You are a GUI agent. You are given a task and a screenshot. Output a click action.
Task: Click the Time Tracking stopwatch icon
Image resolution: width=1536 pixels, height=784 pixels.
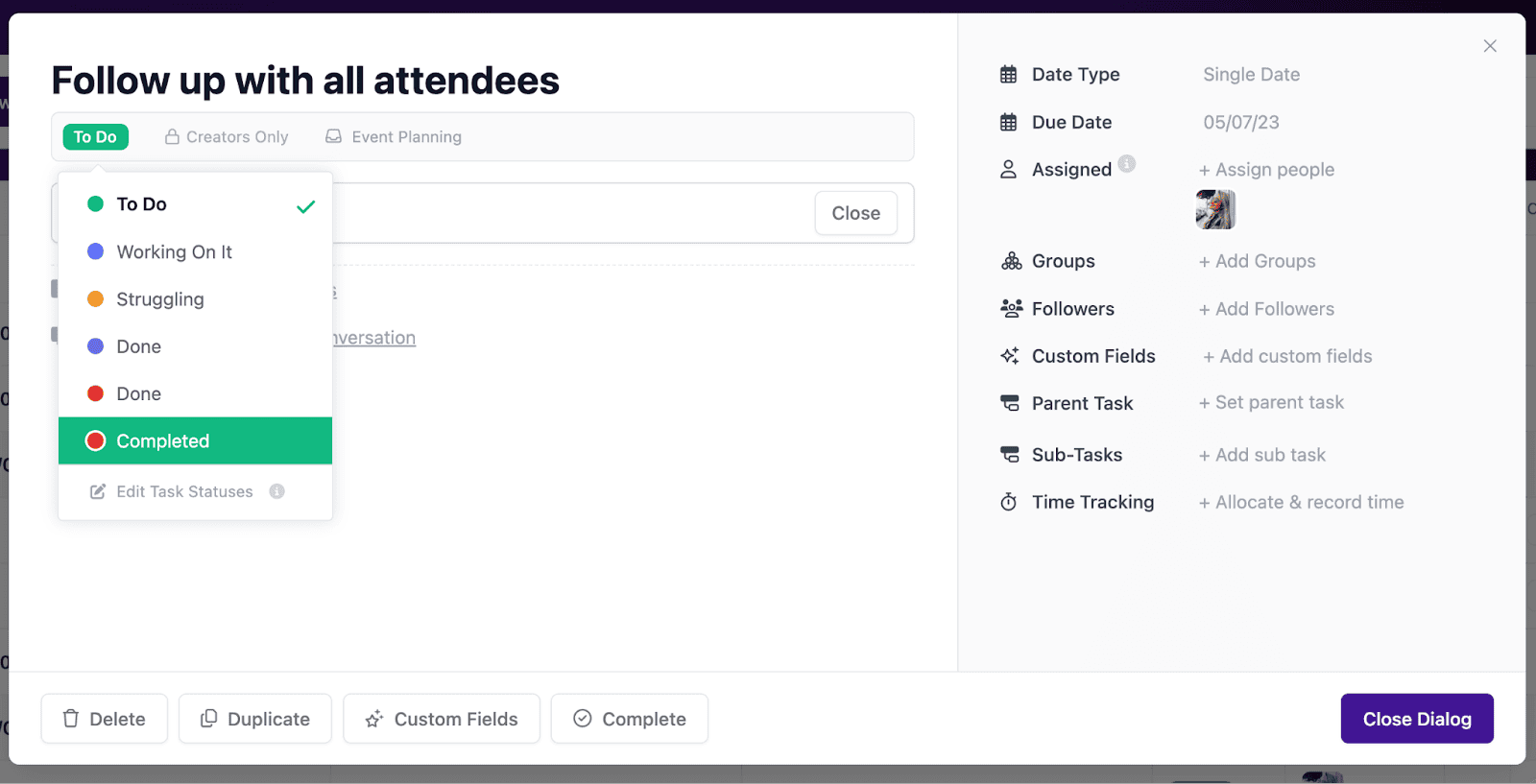[x=1008, y=502]
